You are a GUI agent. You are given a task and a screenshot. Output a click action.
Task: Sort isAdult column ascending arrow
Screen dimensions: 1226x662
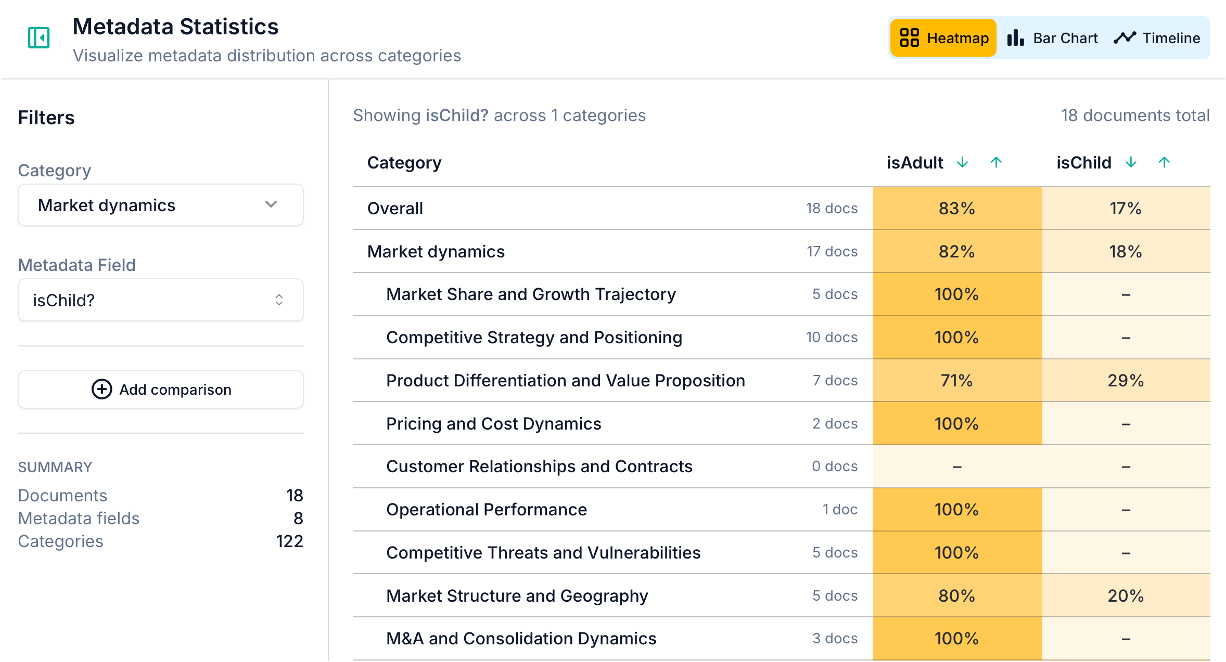click(x=996, y=163)
